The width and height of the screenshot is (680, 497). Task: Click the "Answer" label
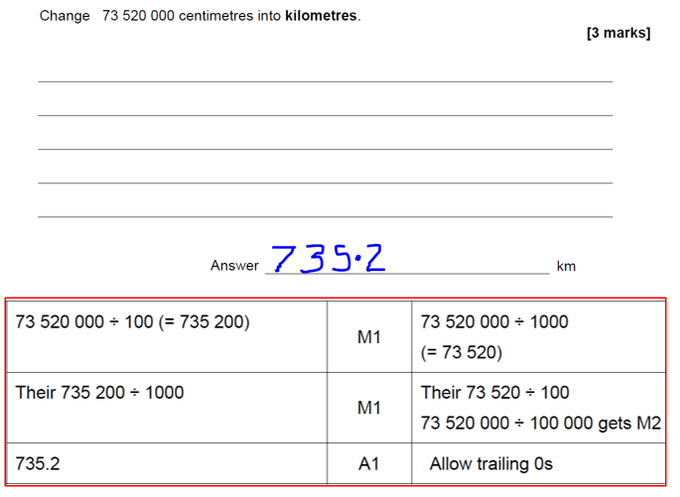tap(234, 266)
